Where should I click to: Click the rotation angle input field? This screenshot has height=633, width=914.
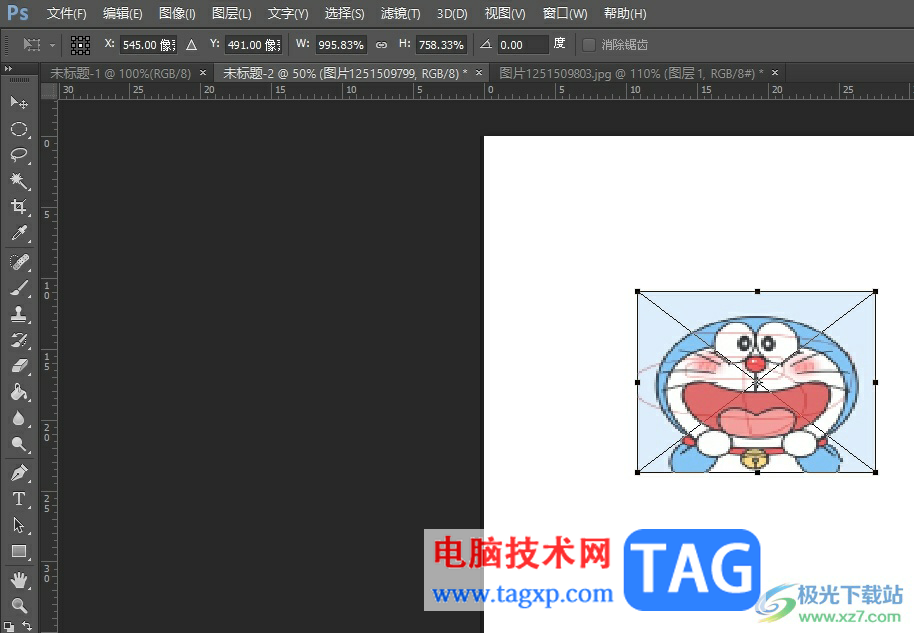pos(523,45)
